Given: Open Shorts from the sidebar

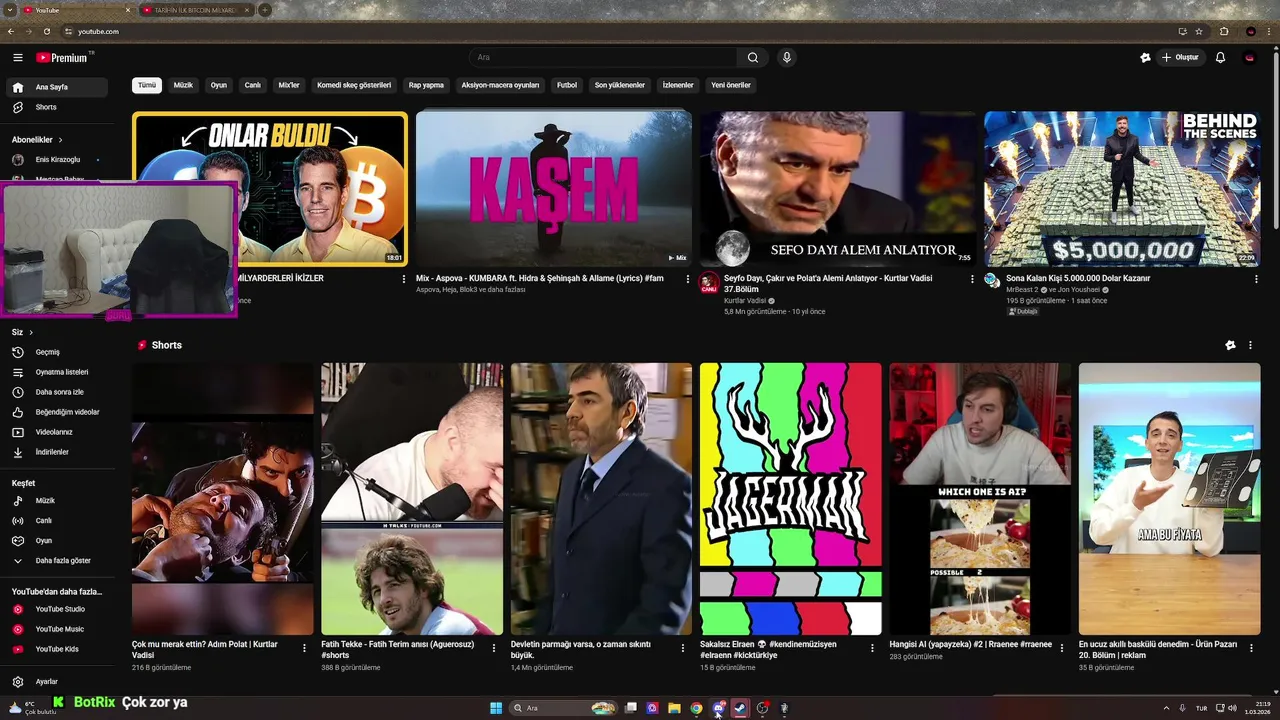Looking at the screenshot, I should [56, 107].
